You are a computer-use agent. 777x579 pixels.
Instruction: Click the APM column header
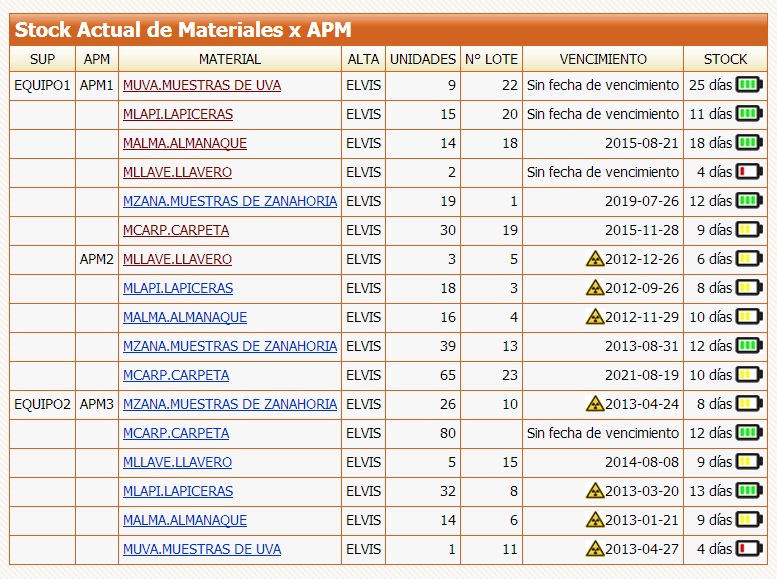[97, 59]
